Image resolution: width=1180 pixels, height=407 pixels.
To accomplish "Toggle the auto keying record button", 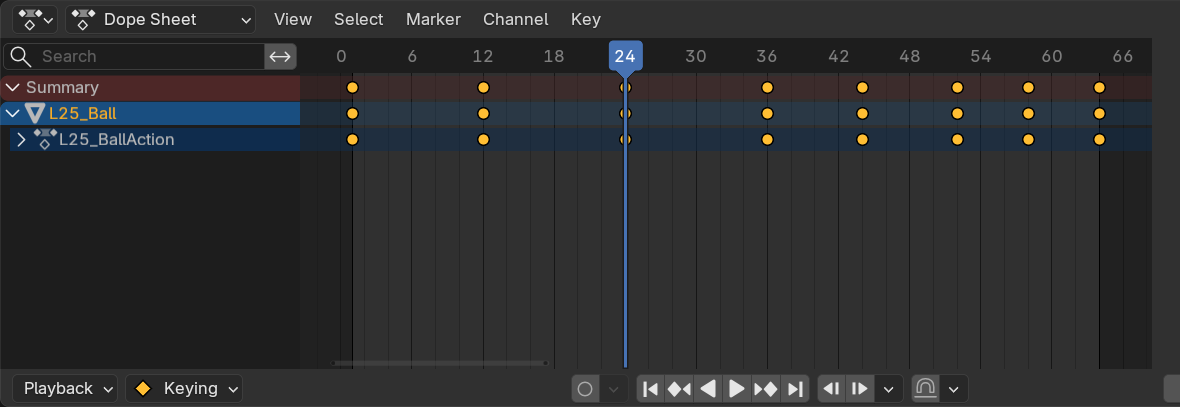I will click(585, 390).
